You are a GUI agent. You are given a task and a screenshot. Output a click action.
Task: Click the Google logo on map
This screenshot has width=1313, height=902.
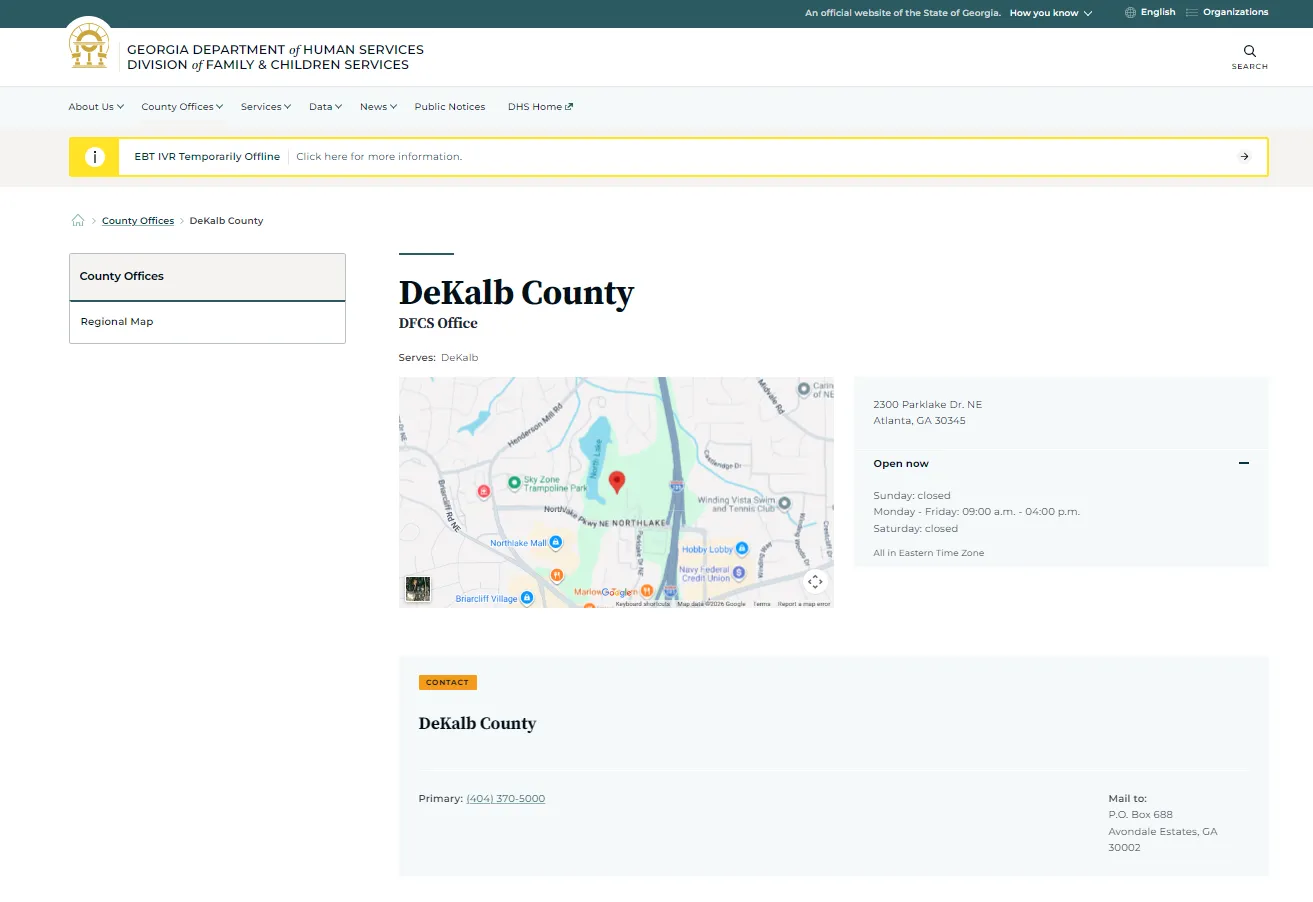pyautogui.click(x=617, y=593)
